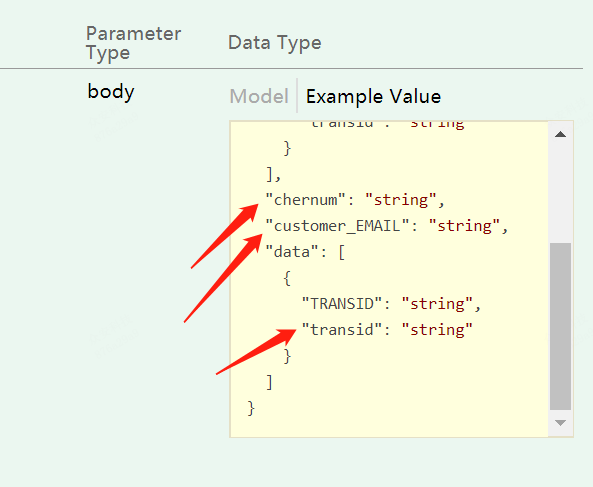Click the closing bracket of data array
Viewport: 593px width, 487px height.
269,382
